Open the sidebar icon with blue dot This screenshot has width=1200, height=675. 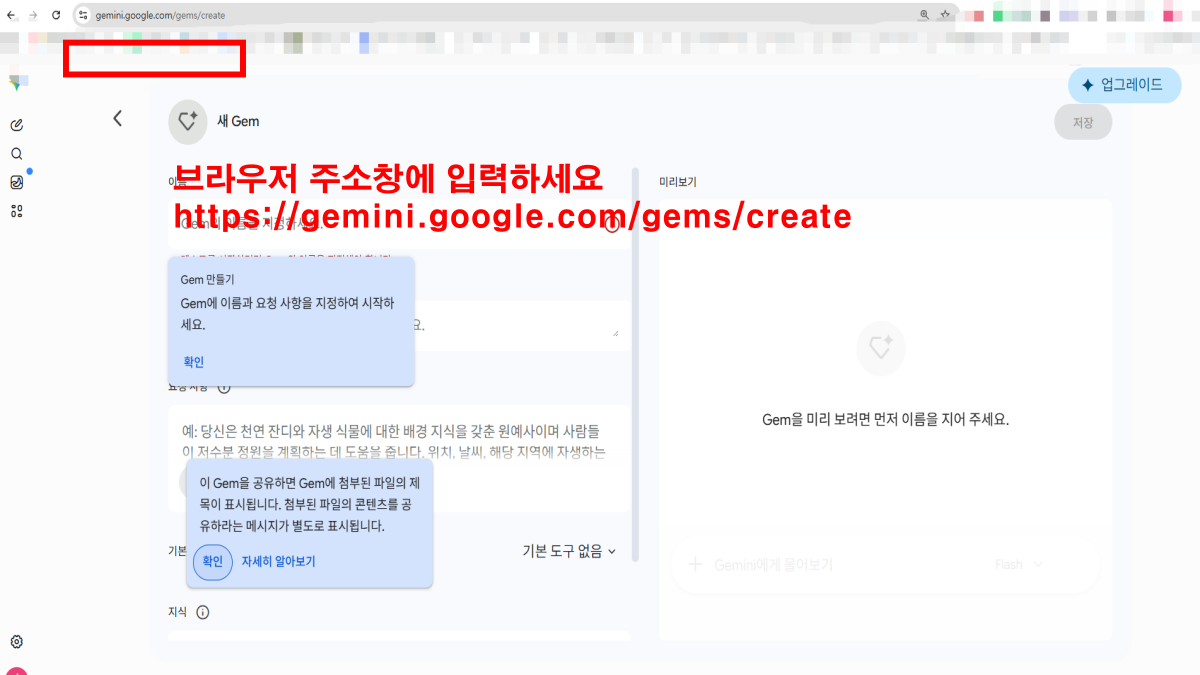[17, 182]
